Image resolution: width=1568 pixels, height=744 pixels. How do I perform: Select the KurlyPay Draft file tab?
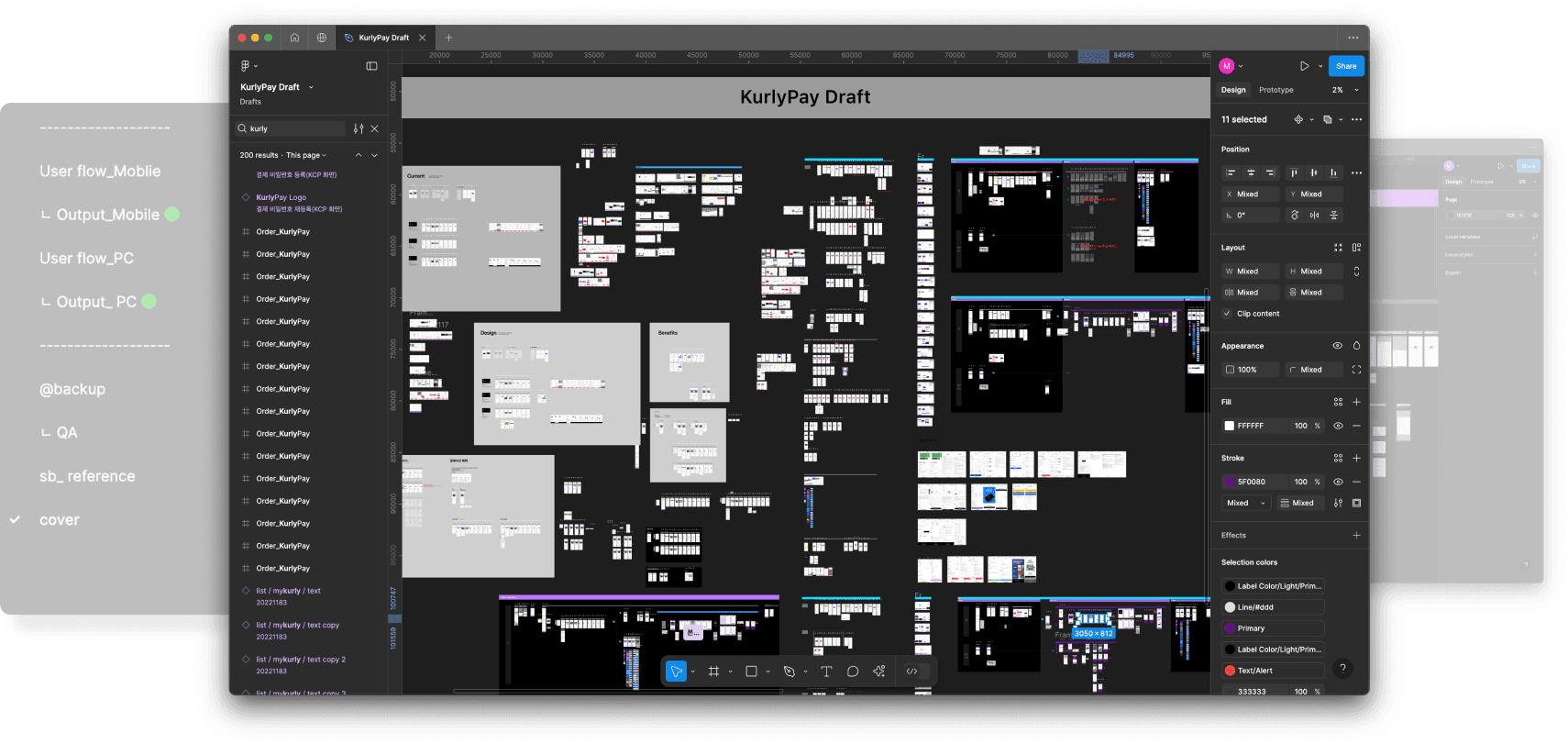tap(383, 38)
